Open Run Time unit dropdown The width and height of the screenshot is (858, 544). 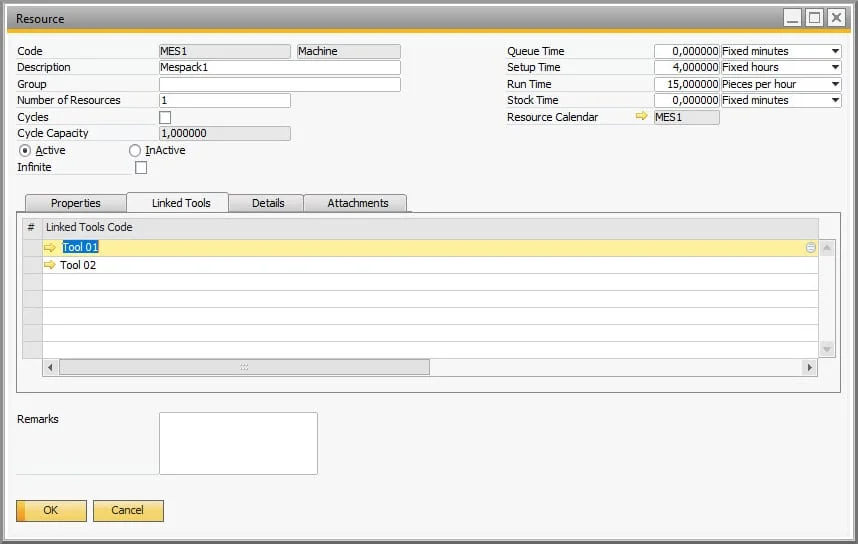835,84
